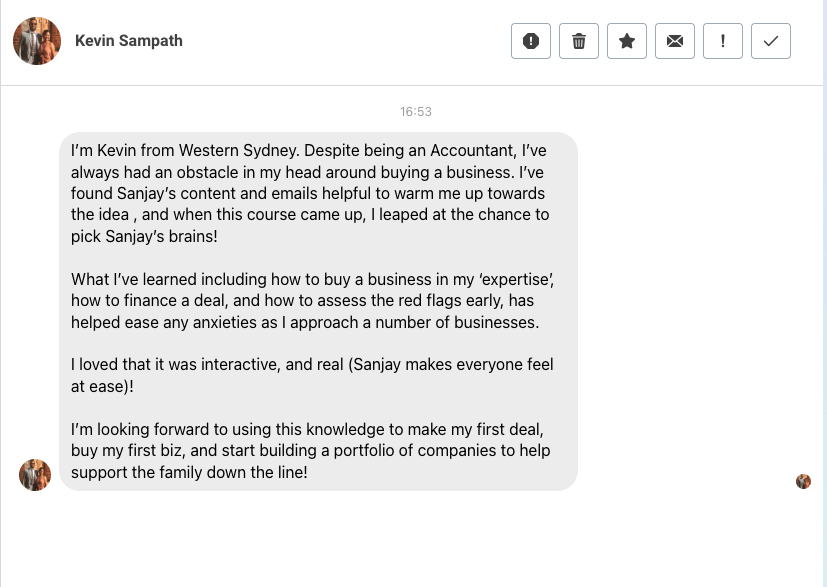This screenshot has width=827, height=587.
Task: Flag conversation as important with exclamation icon
Action: 723,41
